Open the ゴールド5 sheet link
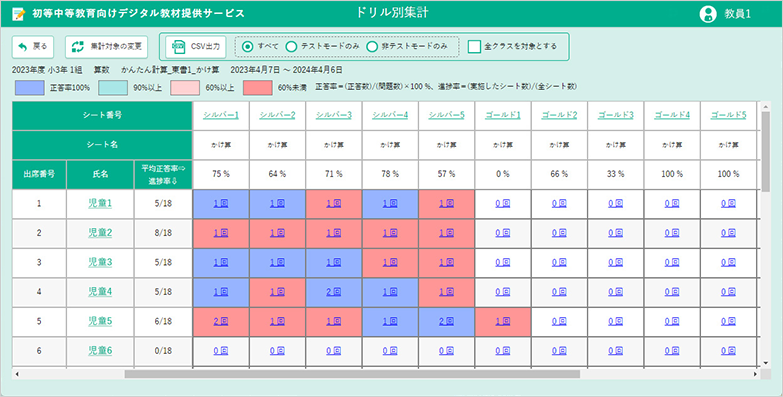This screenshot has height=397, width=783. click(x=729, y=115)
